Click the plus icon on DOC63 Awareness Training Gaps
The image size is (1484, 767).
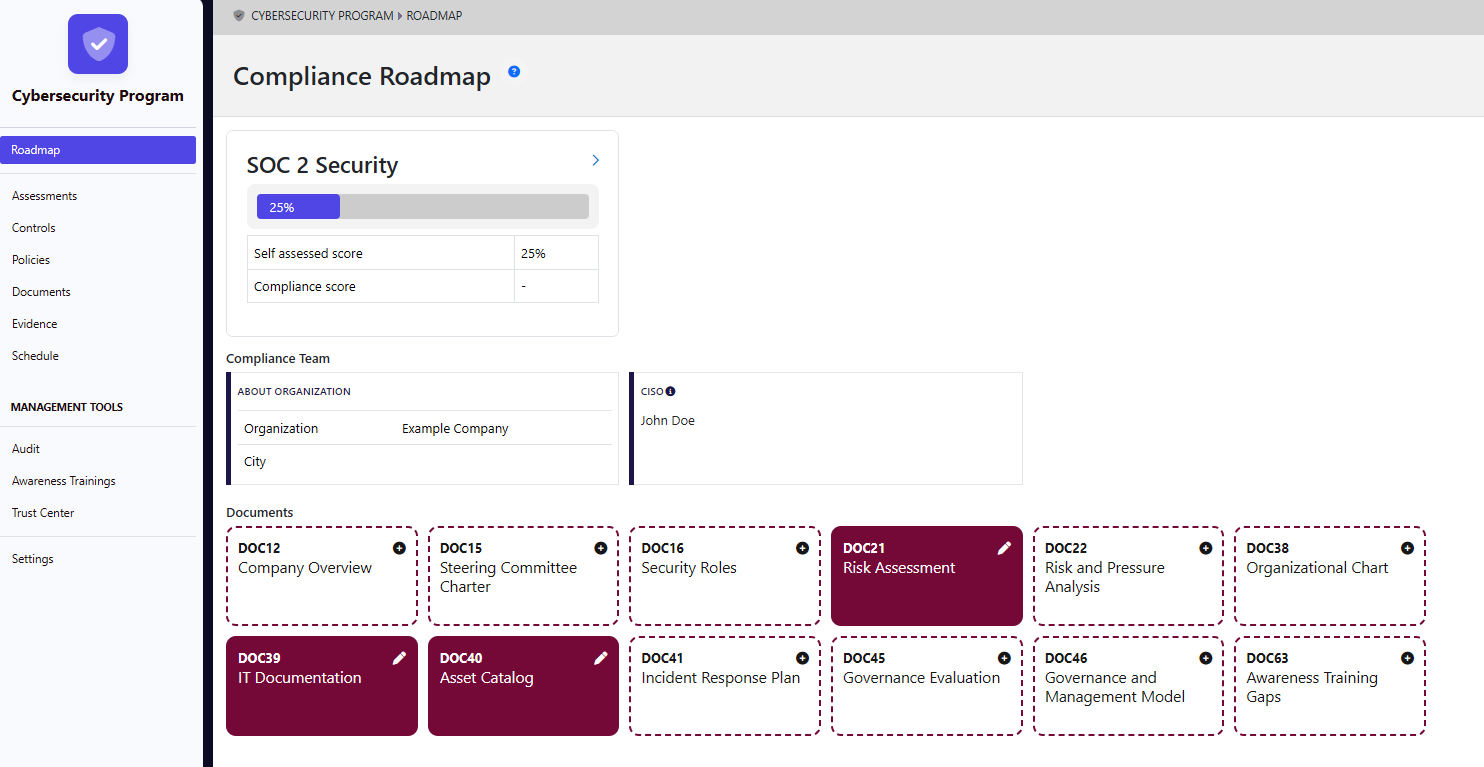coord(1407,658)
